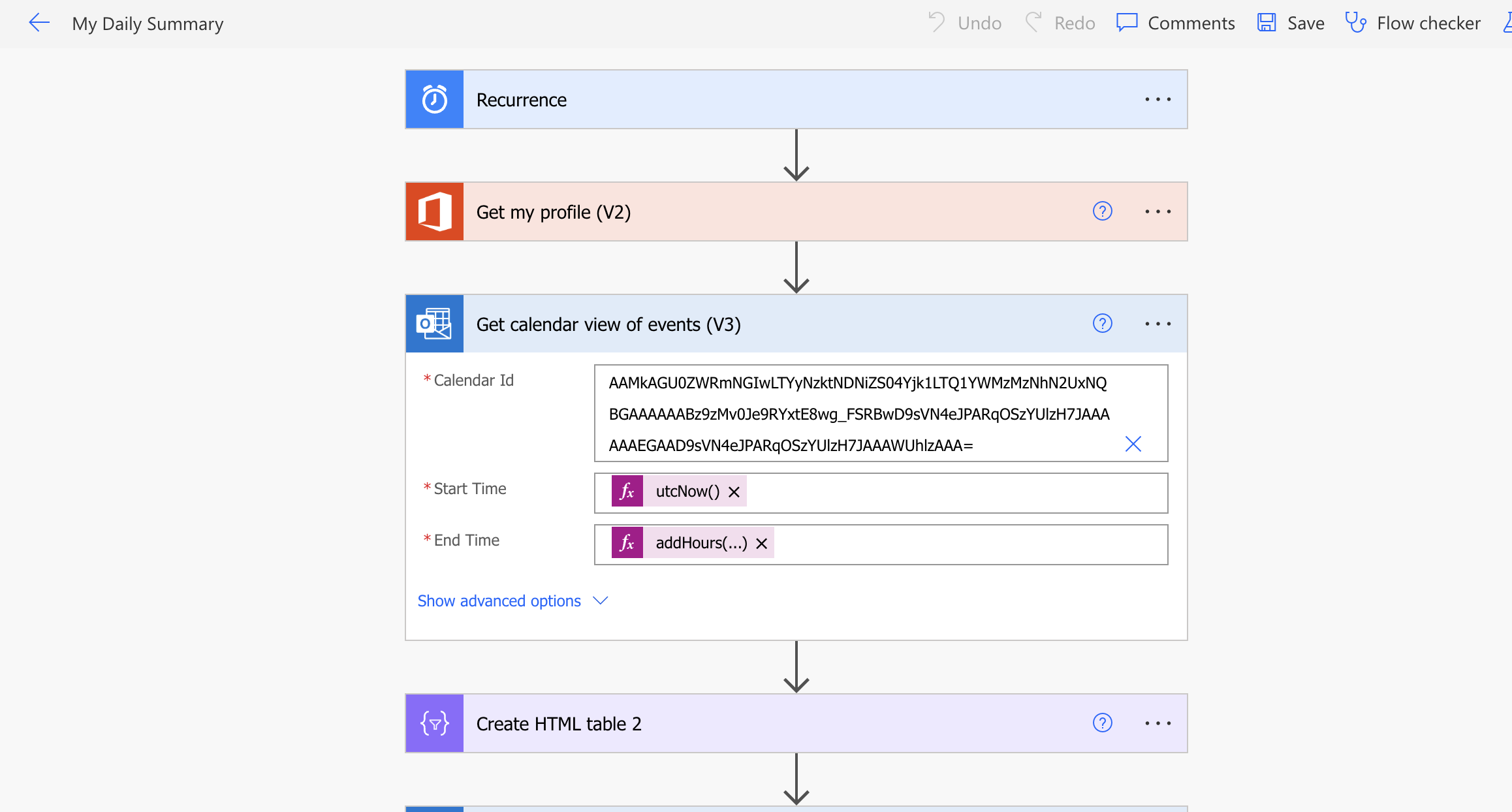Click the Outlook icon on Get calendar view
This screenshot has width=1512, height=812.
(433, 323)
